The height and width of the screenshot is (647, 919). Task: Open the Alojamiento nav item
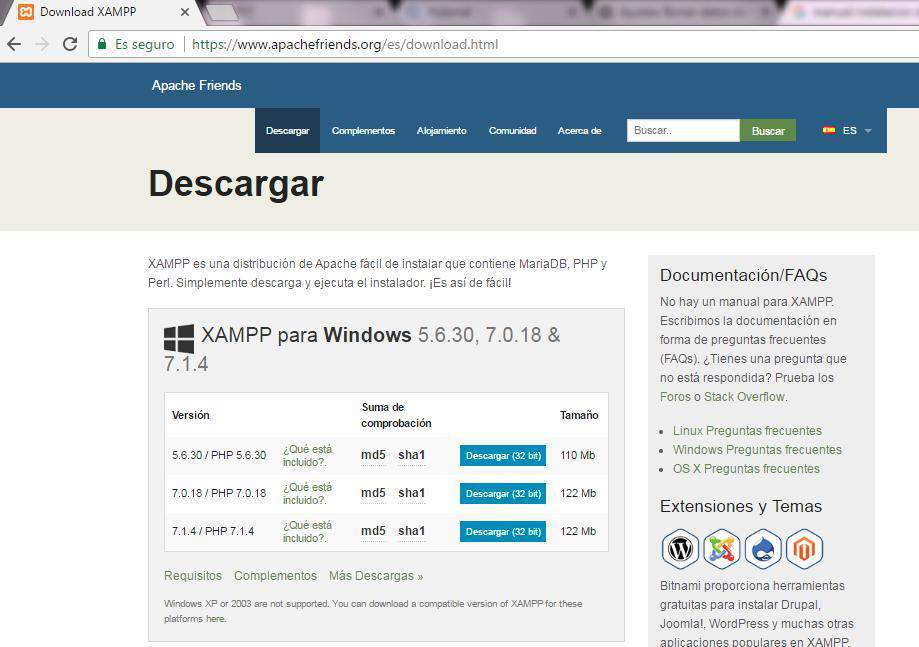pos(441,131)
